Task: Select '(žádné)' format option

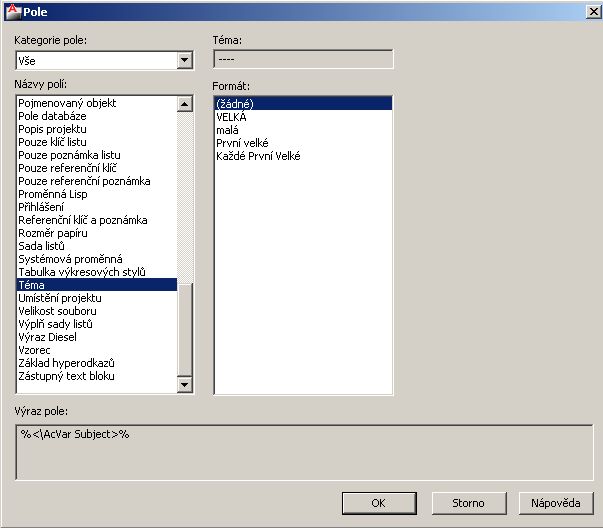Action: click(236, 103)
